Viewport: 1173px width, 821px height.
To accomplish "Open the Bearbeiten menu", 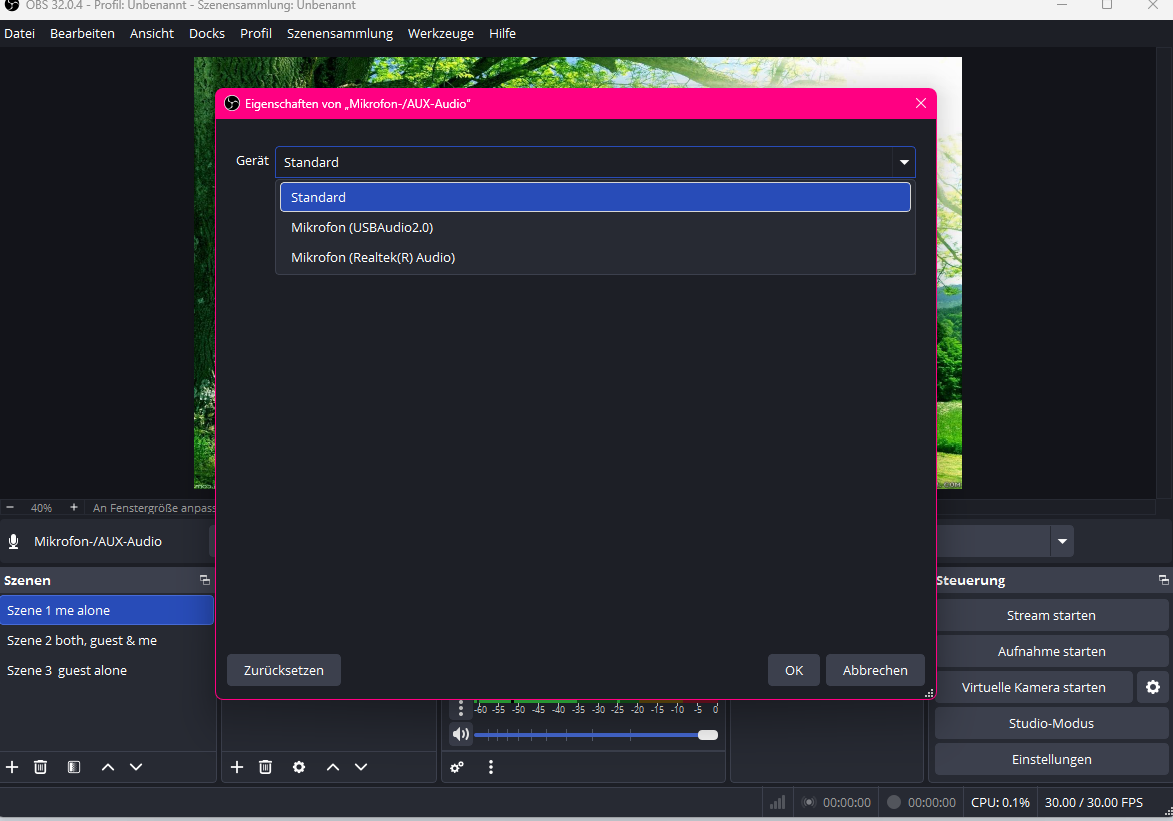I will pos(82,34).
